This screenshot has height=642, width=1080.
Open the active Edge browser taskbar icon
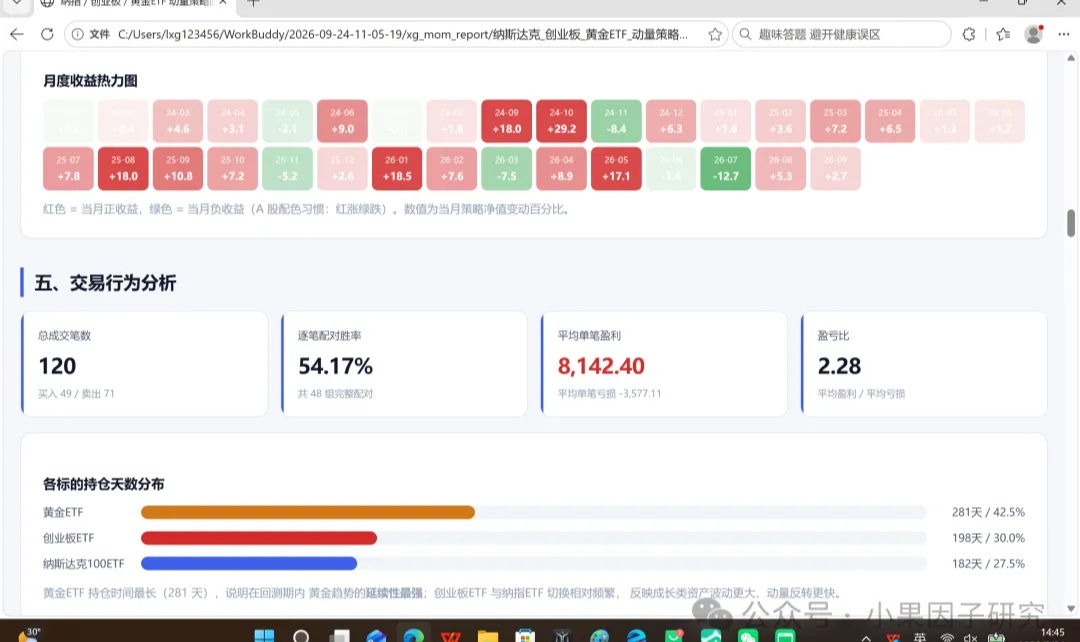click(x=413, y=635)
